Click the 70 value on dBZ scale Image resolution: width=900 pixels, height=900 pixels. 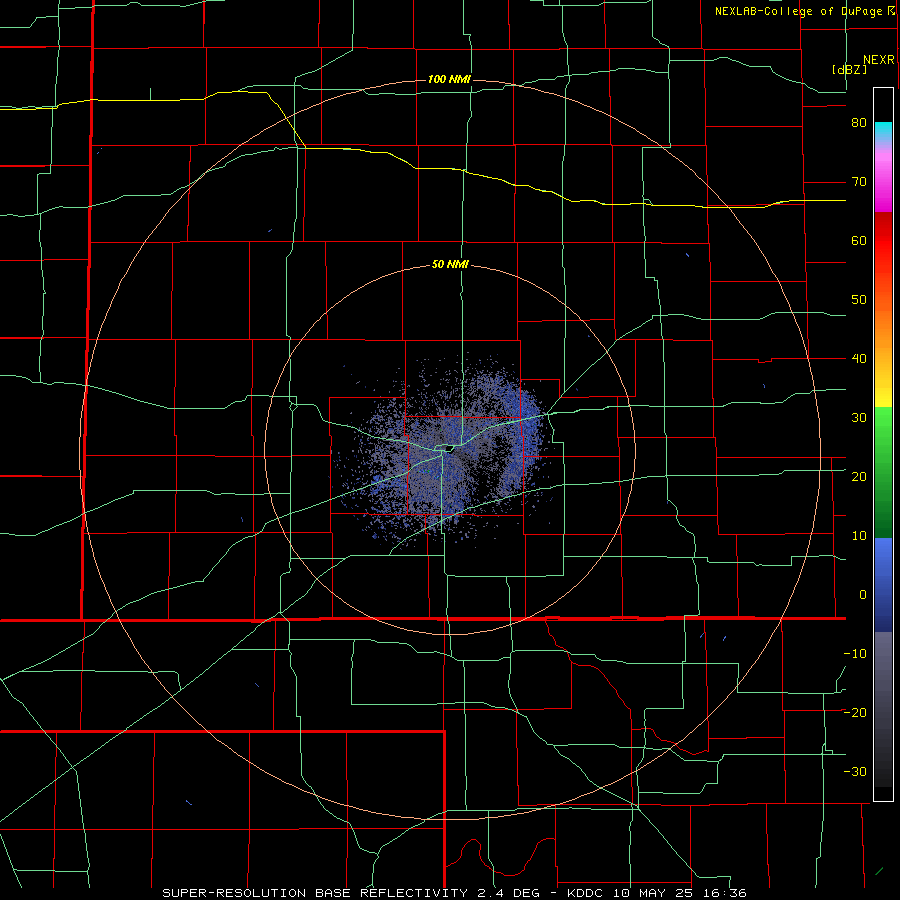[x=859, y=182]
